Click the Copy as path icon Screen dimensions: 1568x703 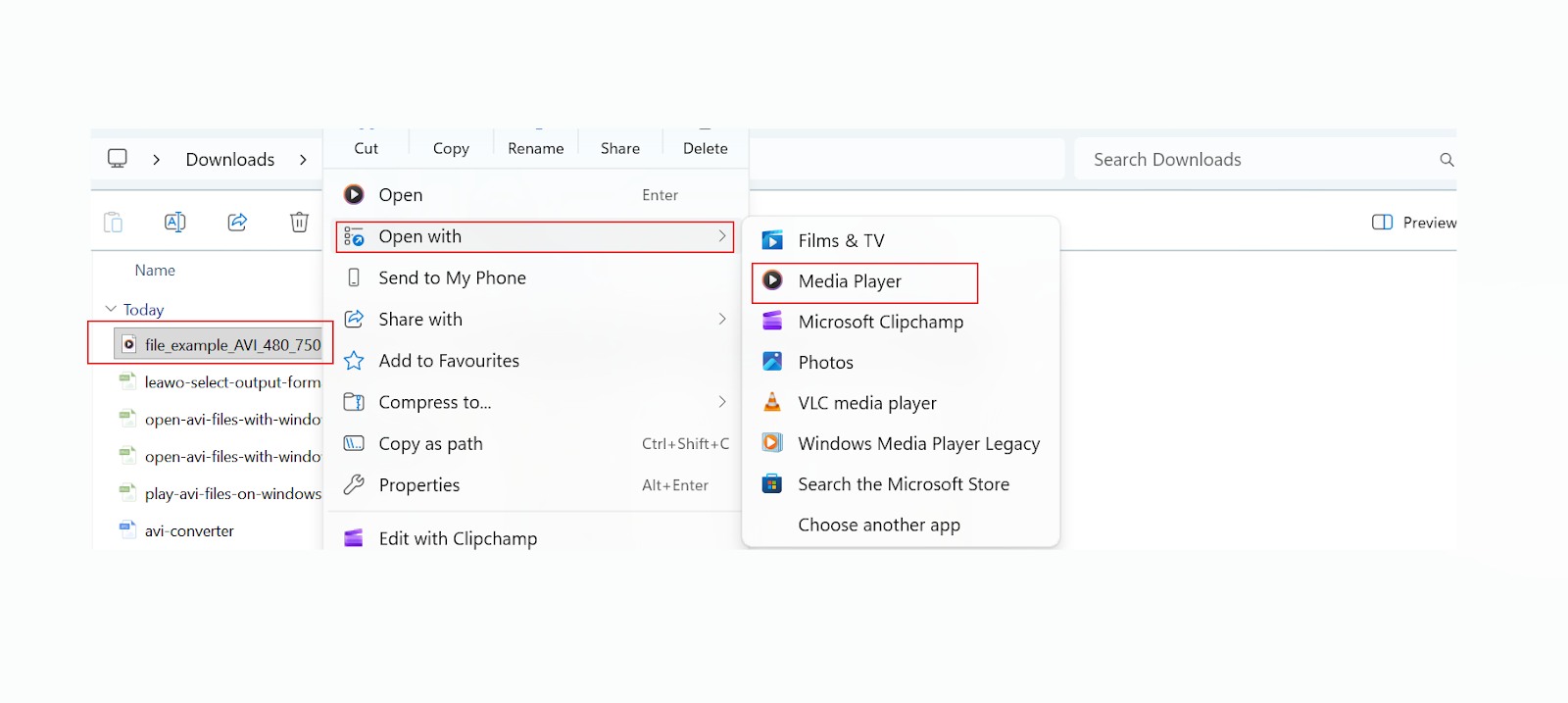[354, 443]
